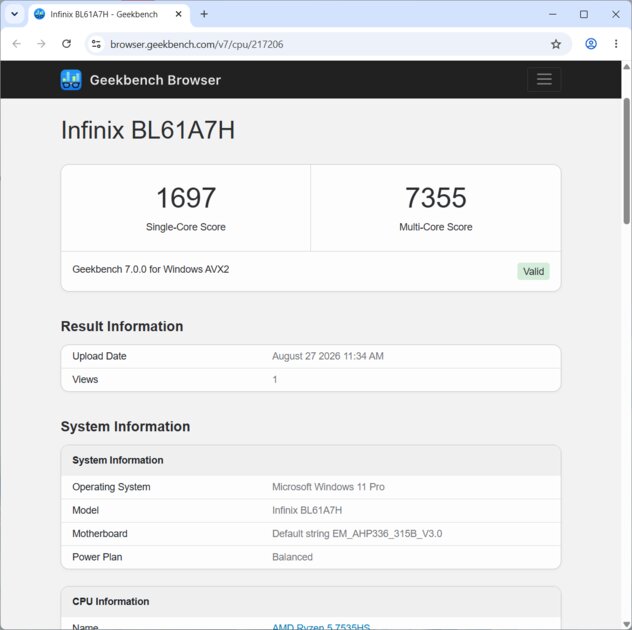Click the Model row label
632x630 pixels.
pos(85,510)
